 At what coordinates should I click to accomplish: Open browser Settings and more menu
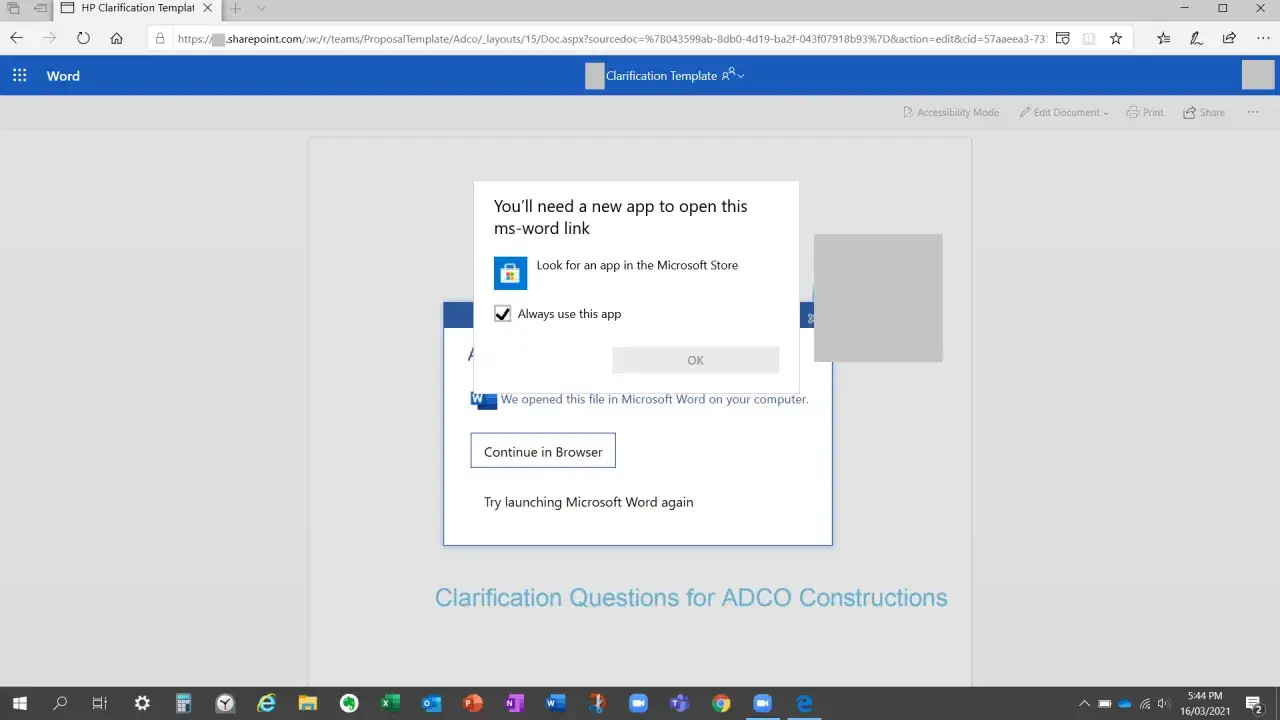pos(1263,39)
